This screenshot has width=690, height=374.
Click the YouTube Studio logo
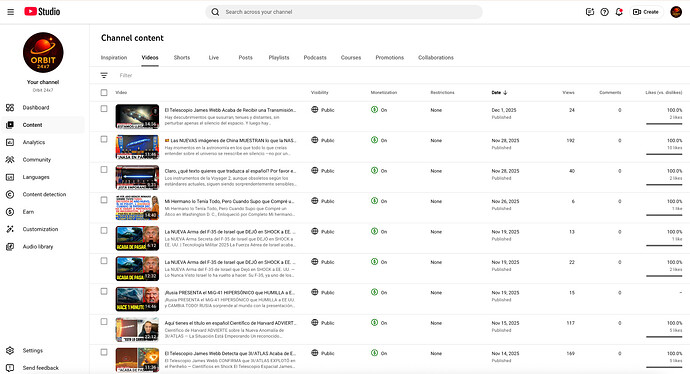(42, 11)
